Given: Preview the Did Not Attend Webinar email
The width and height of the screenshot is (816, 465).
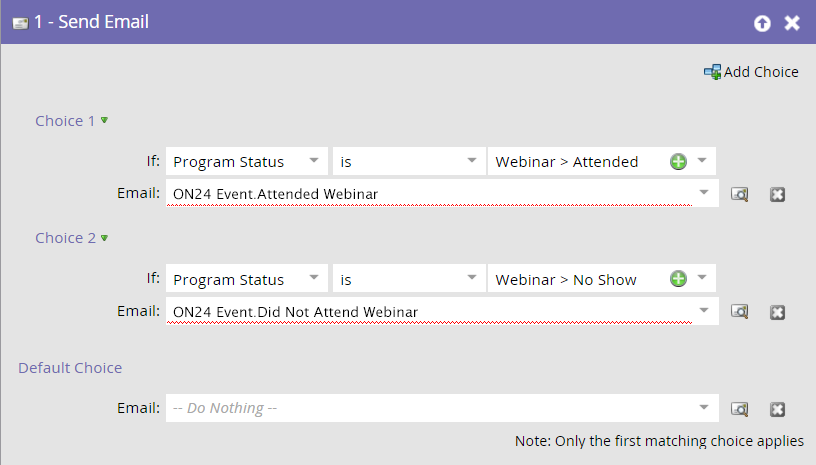Looking at the screenshot, I should (x=740, y=312).
